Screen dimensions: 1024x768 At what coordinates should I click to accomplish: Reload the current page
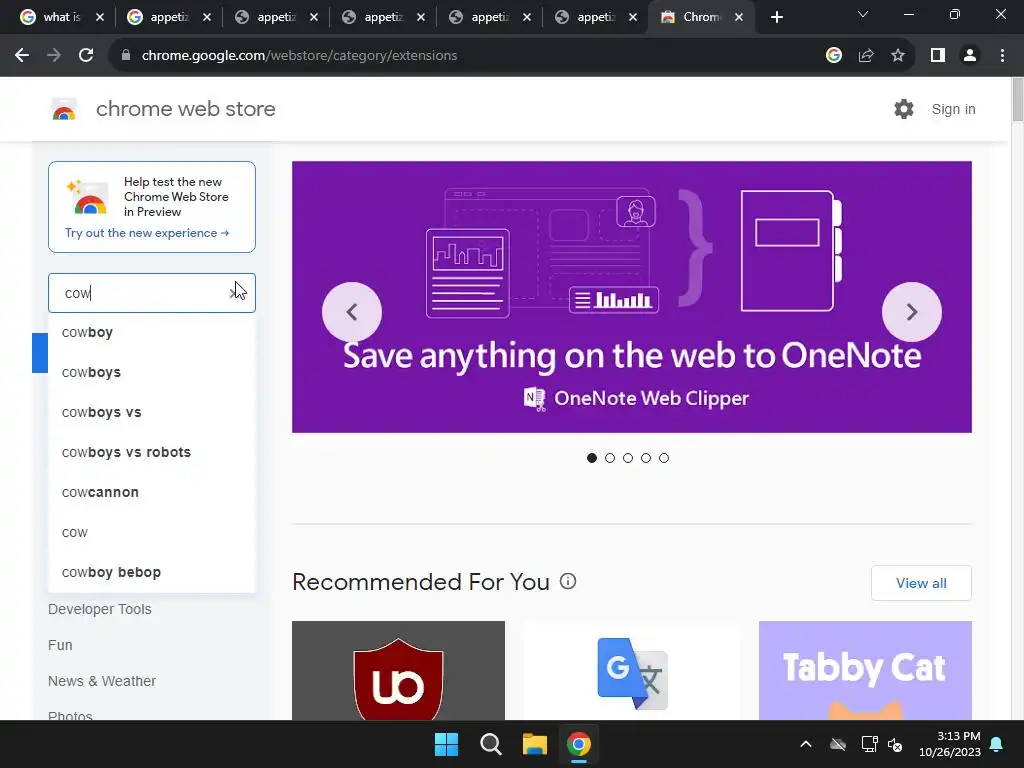pyautogui.click(x=86, y=56)
